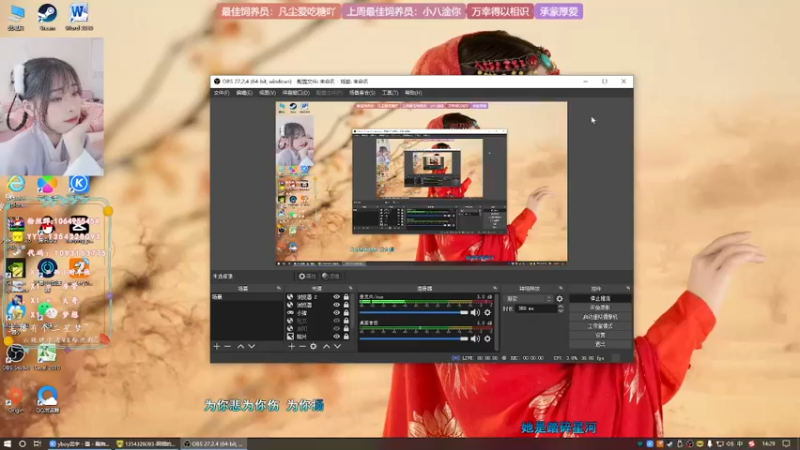
Task: Open the 编辑(E) menu in OBS
Action: pos(244,93)
